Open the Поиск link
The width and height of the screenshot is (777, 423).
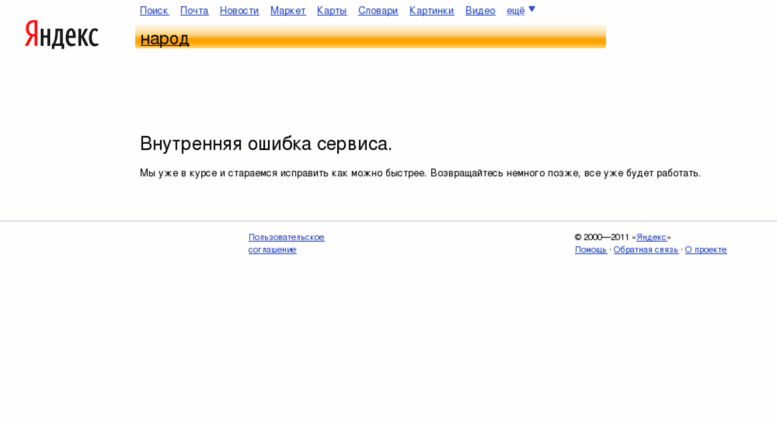[x=154, y=11]
